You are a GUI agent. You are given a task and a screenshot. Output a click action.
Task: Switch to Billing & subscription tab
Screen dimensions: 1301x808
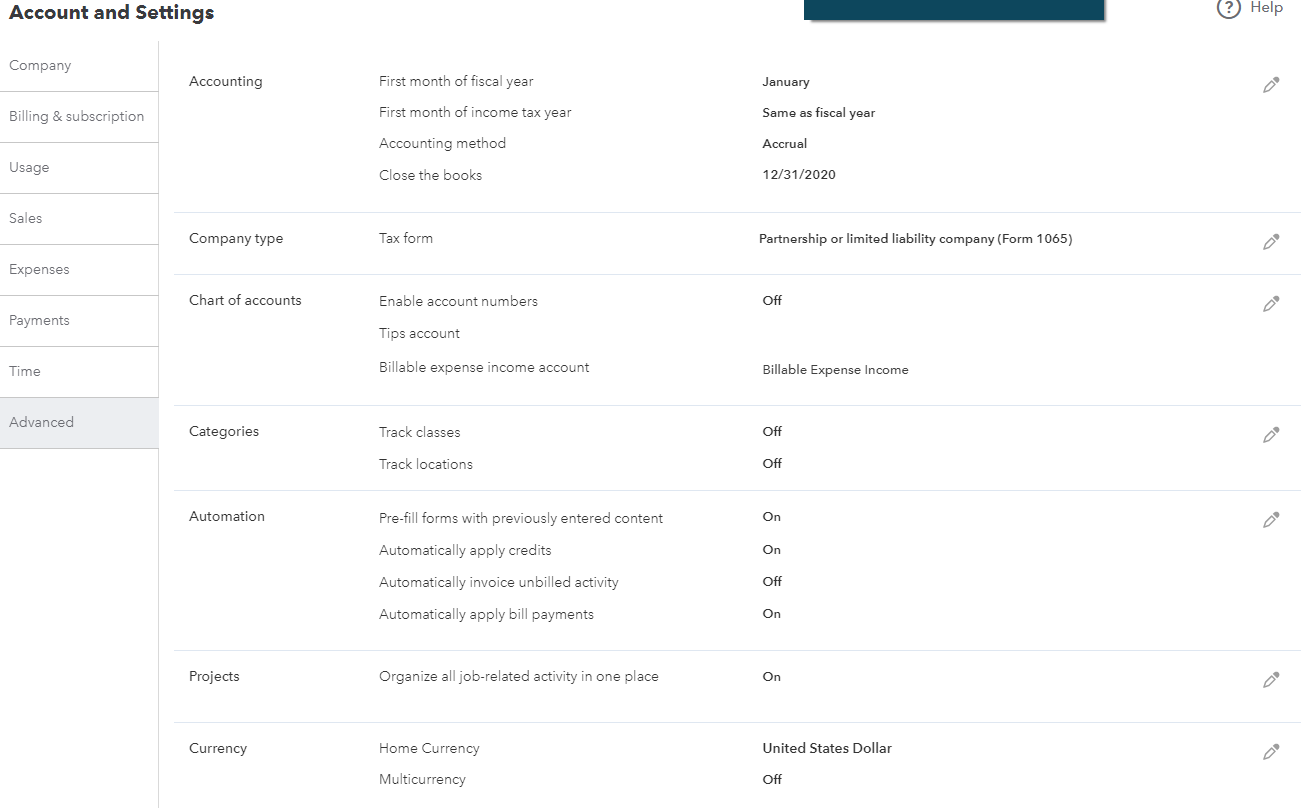77,117
